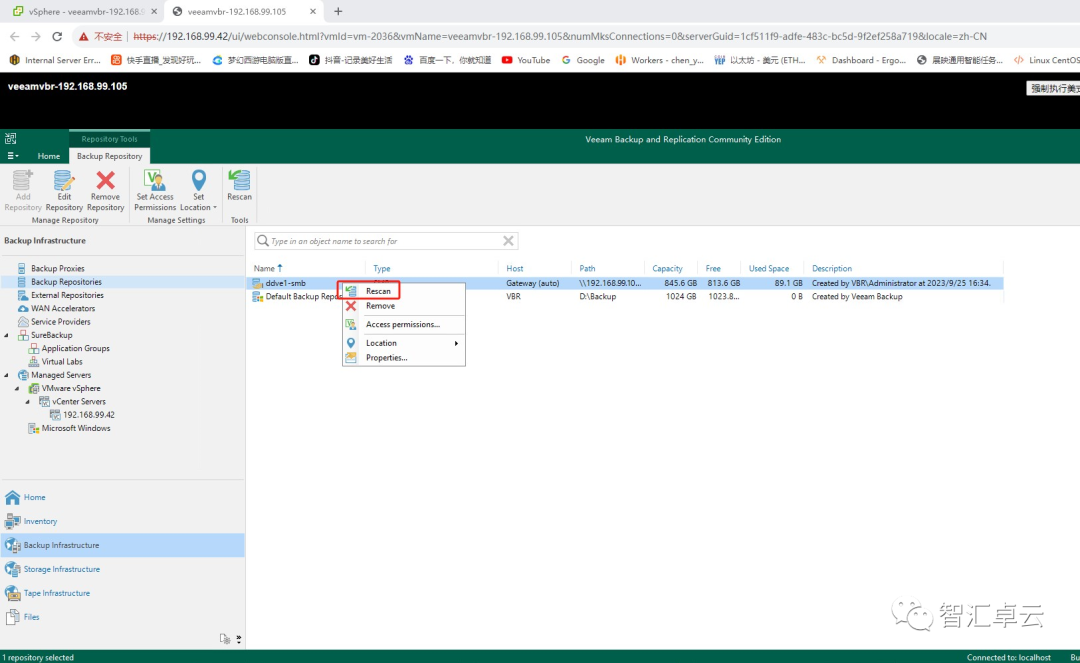1080x663 pixels.
Task: Click the Add Repository ribbon icon
Action: click(x=23, y=191)
